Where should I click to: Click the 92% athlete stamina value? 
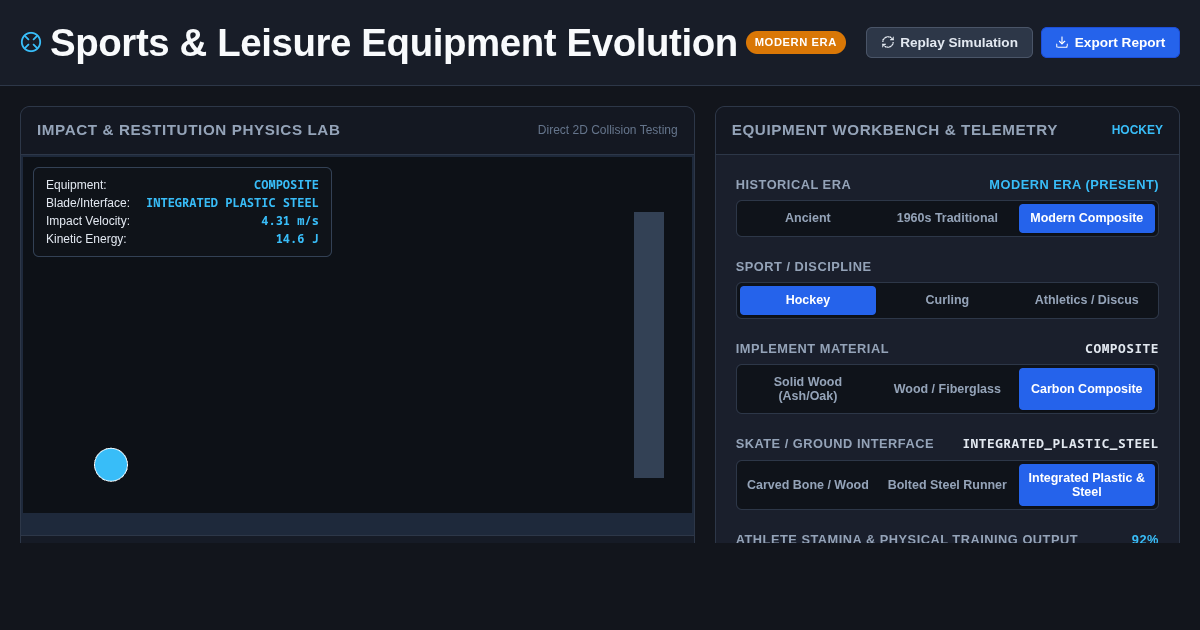[1145, 539]
